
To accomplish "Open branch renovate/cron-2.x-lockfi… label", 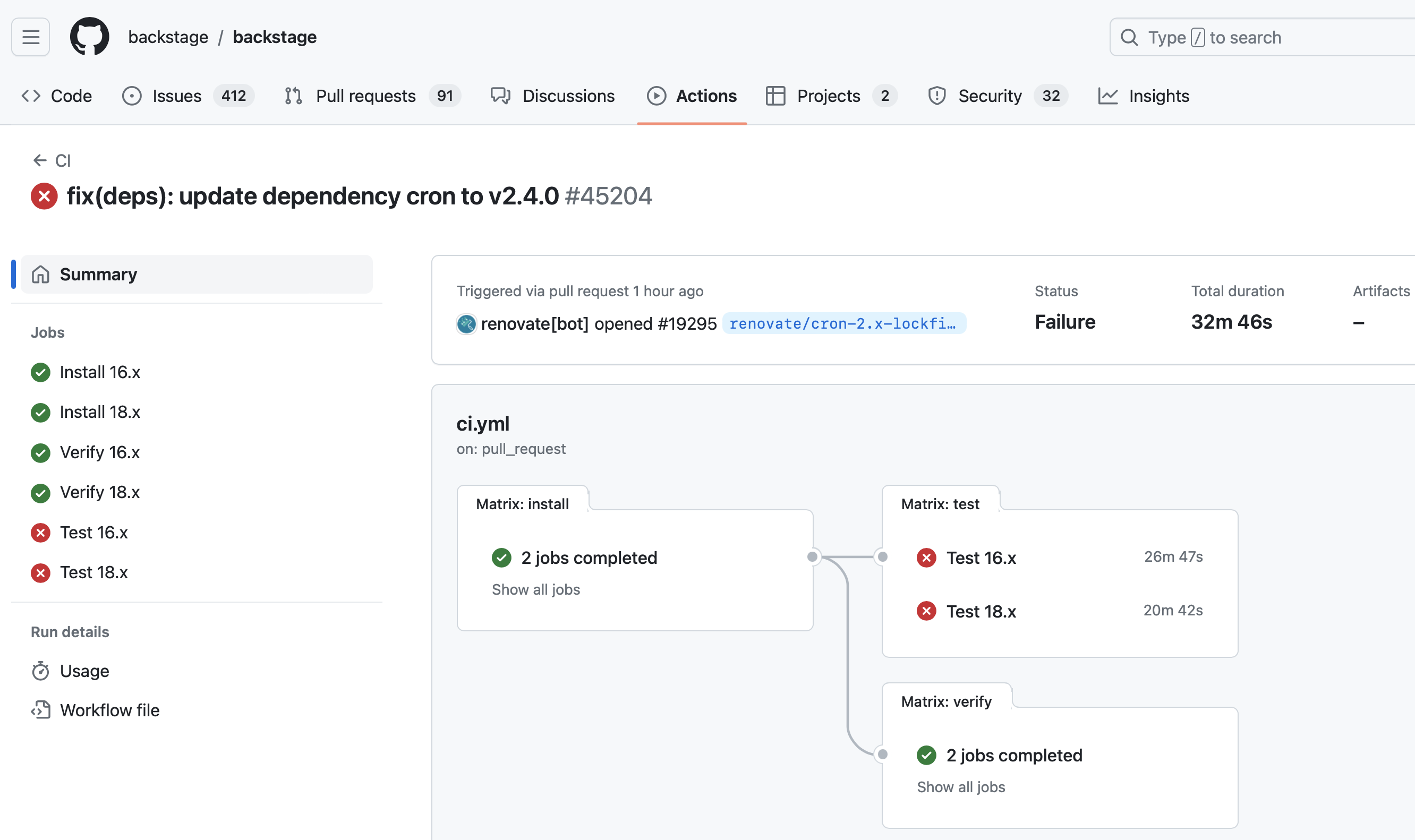I will point(844,324).
